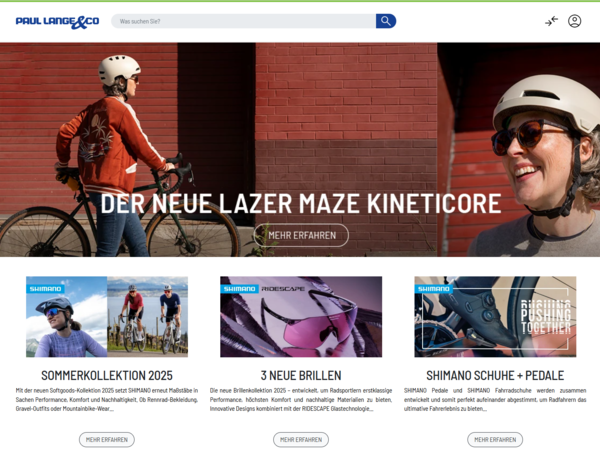
Task: Click 'Mehr erfahren' under Sommerkollektion 2025
Action: click(107, 440)
